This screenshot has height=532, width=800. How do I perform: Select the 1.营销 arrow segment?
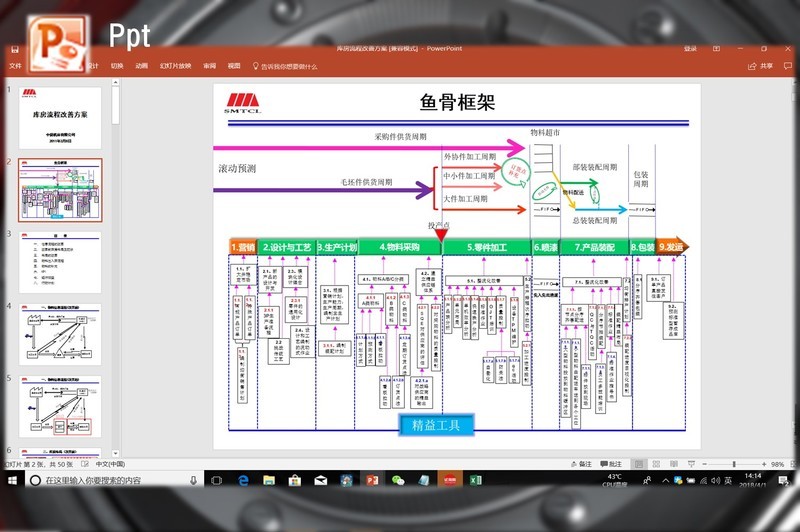[243, 247]
